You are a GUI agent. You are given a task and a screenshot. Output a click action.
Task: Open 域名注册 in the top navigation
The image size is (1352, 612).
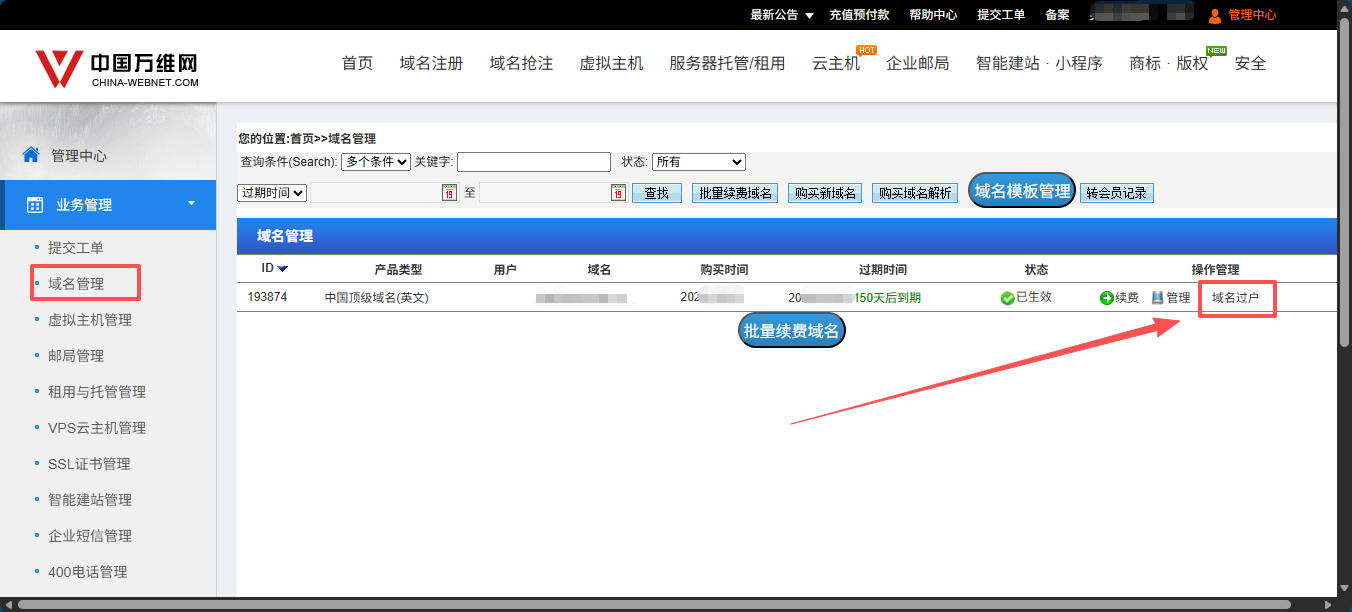pos(431,63)
